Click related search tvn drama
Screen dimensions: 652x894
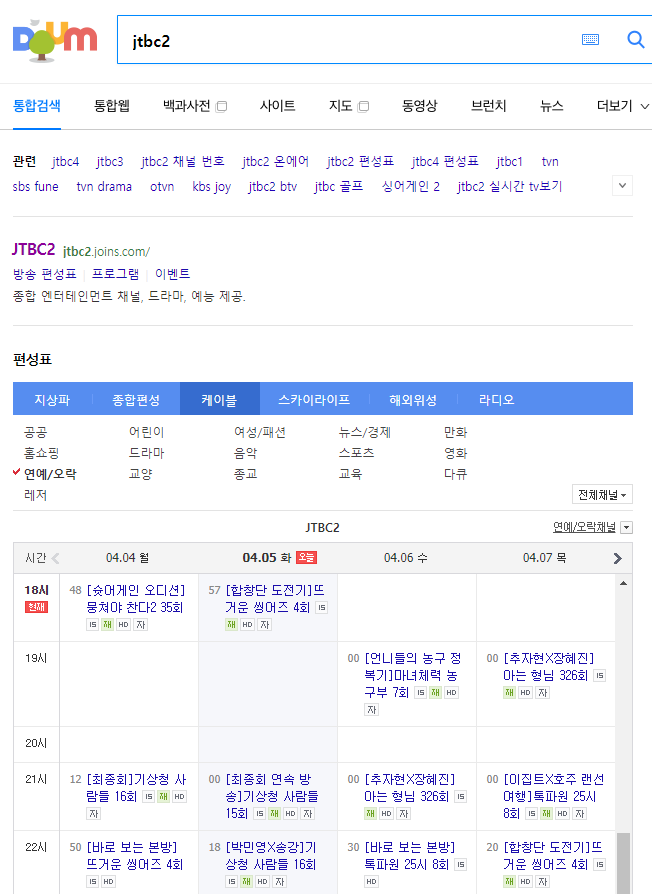104,186
